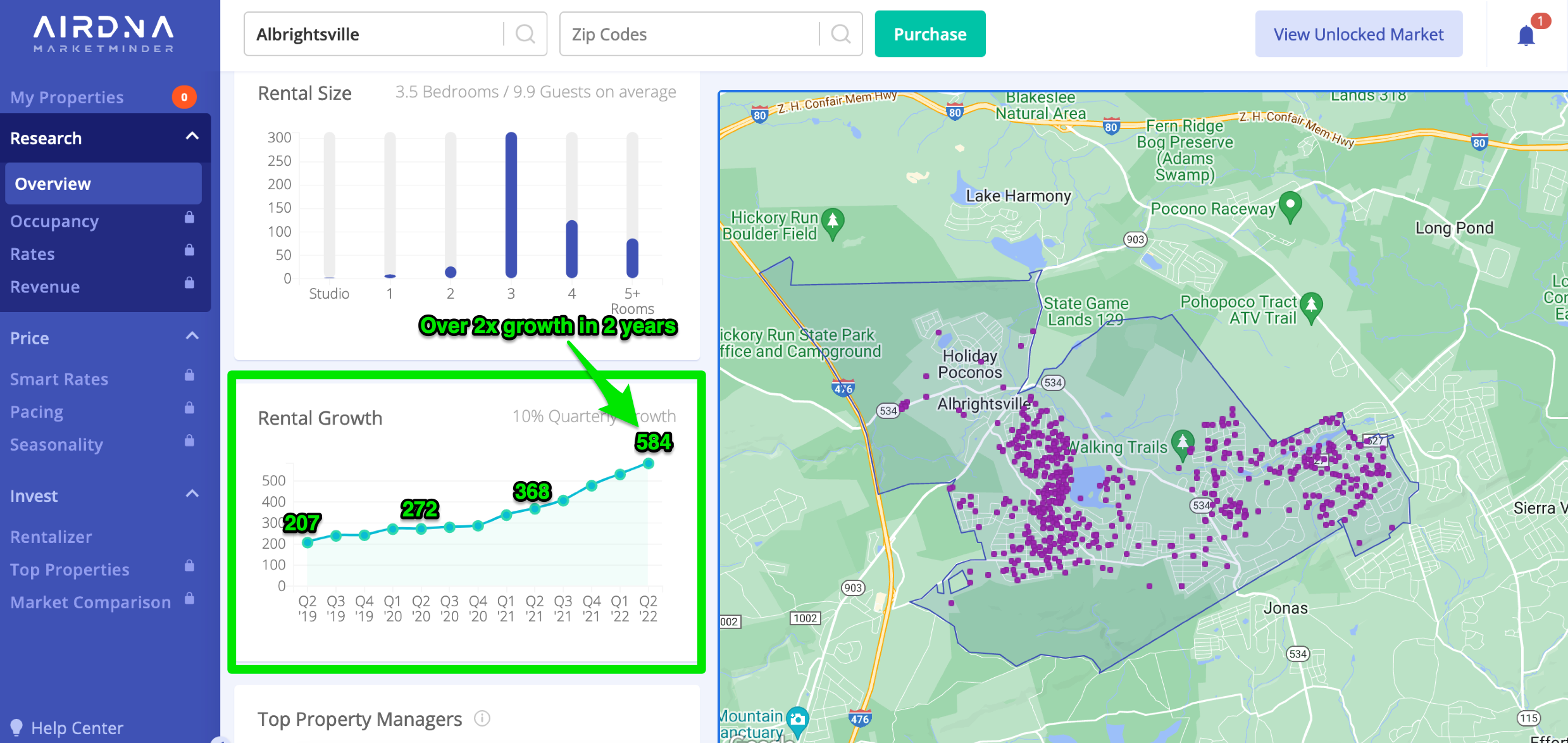Collapse the Price section chevron
Image resolution: width=1568 pixels, height=743 pixels.
tap(192, 336)
